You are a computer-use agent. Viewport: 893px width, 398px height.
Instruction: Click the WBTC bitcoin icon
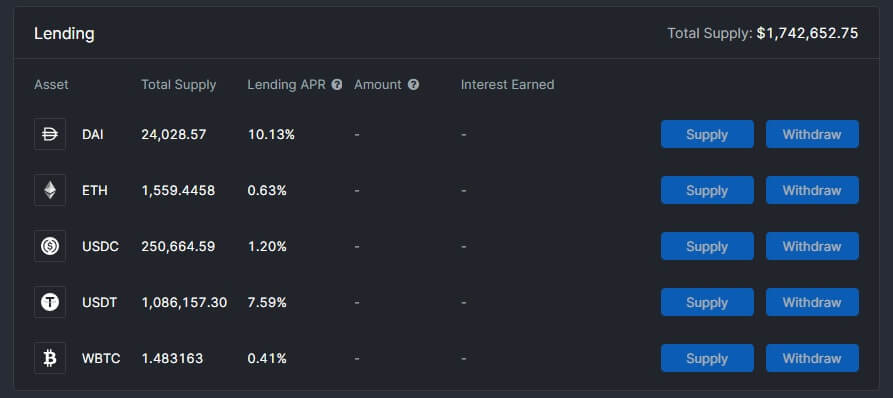click(50, 358)
